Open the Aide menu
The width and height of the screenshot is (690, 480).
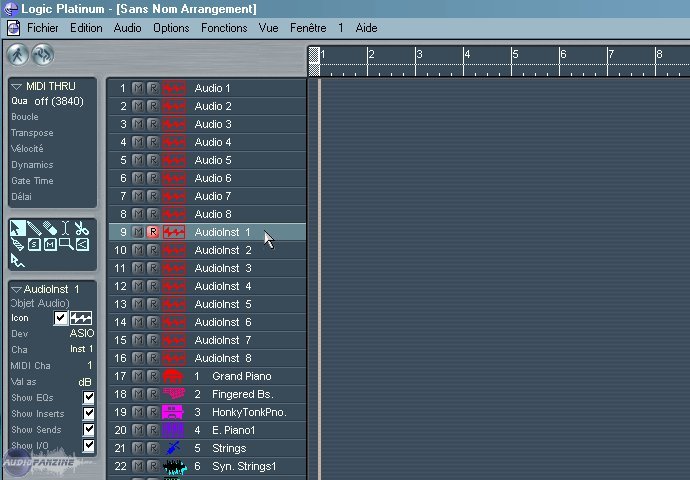(x=366, y=28)
